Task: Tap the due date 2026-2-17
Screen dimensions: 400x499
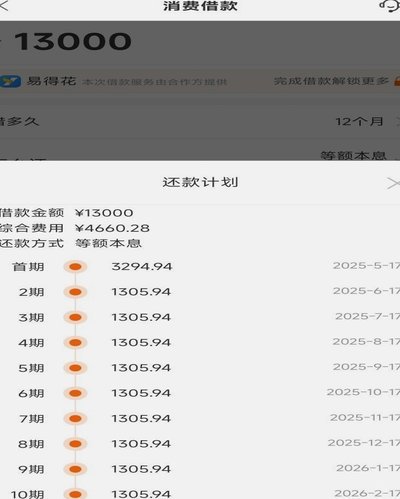Action: [x=367, y=493]
